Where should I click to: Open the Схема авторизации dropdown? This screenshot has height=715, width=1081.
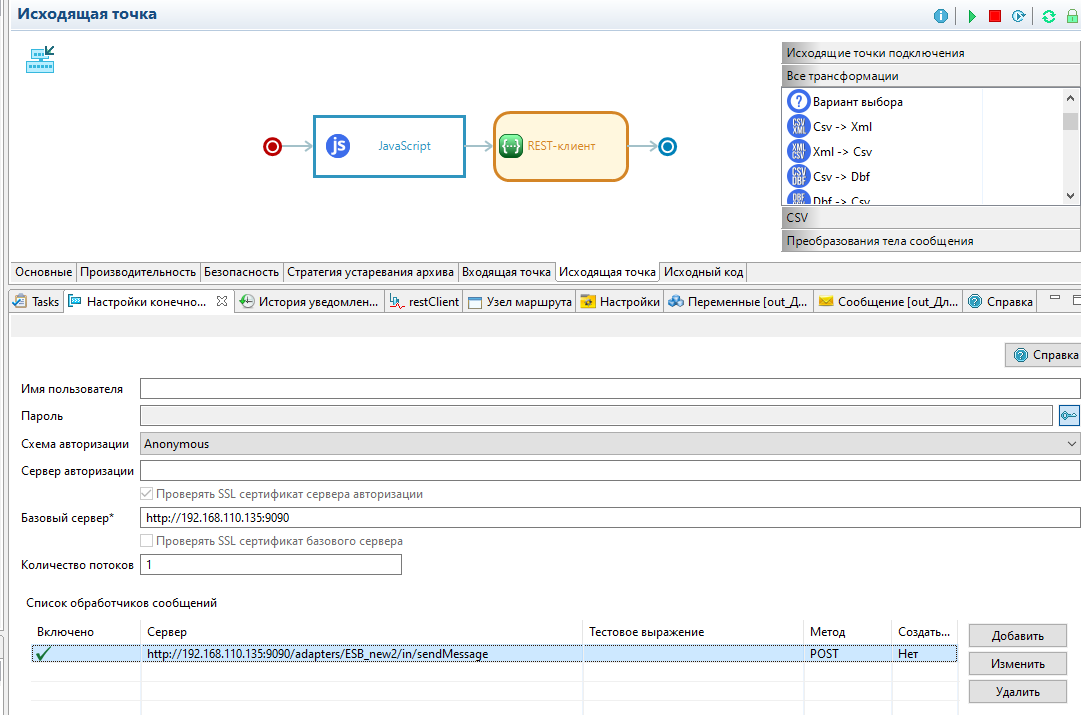coord(609,444)
